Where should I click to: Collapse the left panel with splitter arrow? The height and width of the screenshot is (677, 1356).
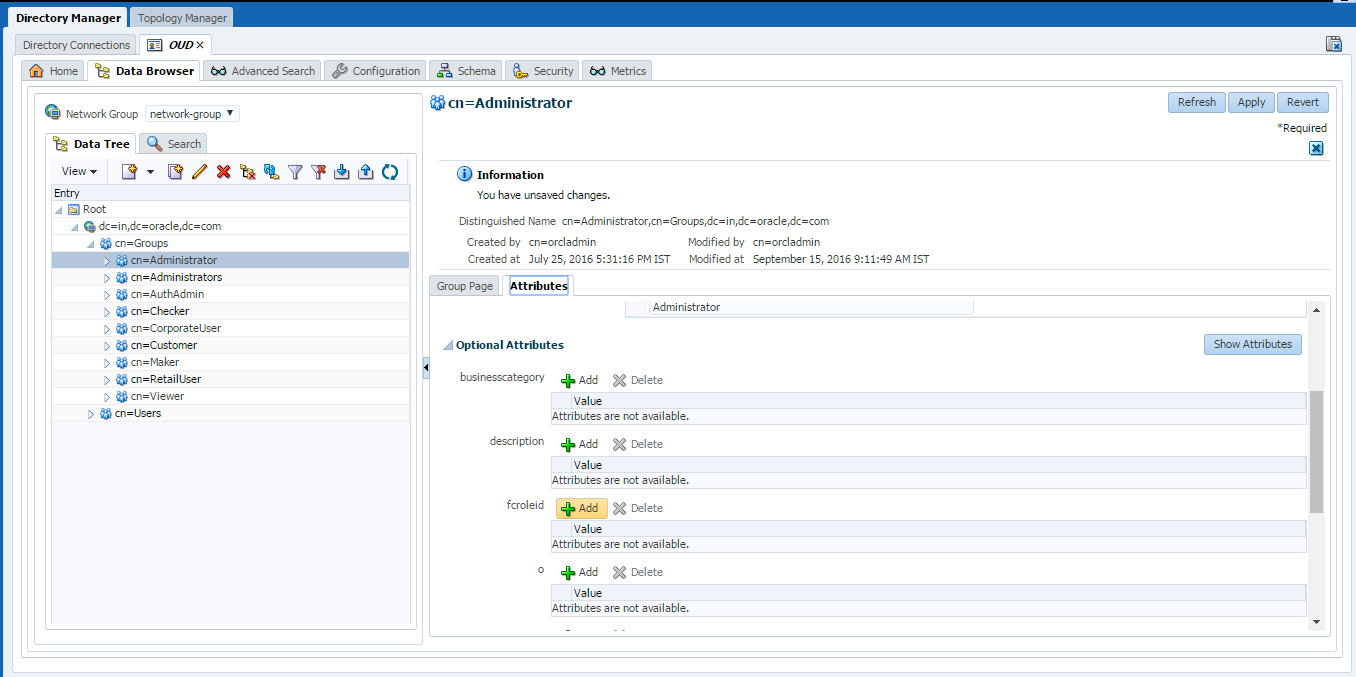[x=426, y=370]
